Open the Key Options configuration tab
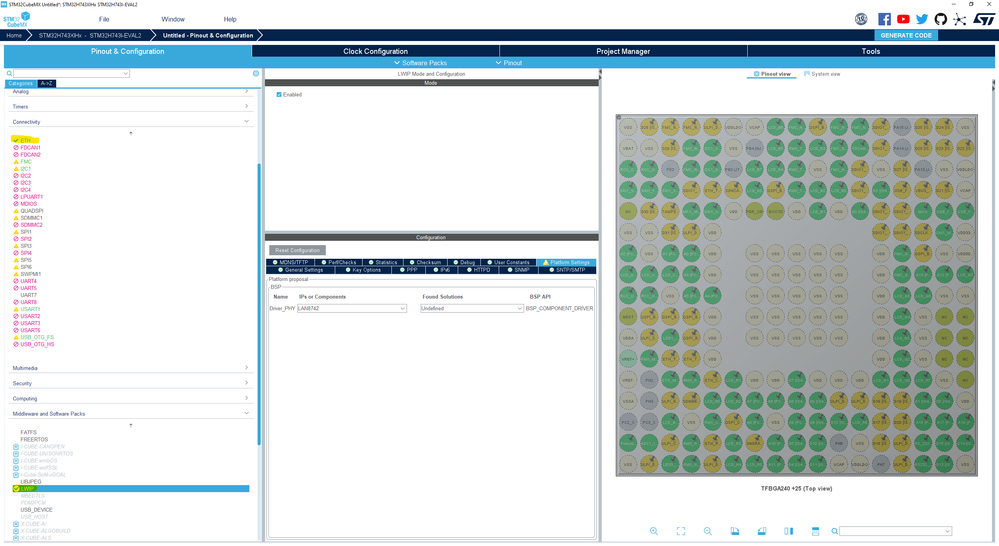 tap(363, 269)
